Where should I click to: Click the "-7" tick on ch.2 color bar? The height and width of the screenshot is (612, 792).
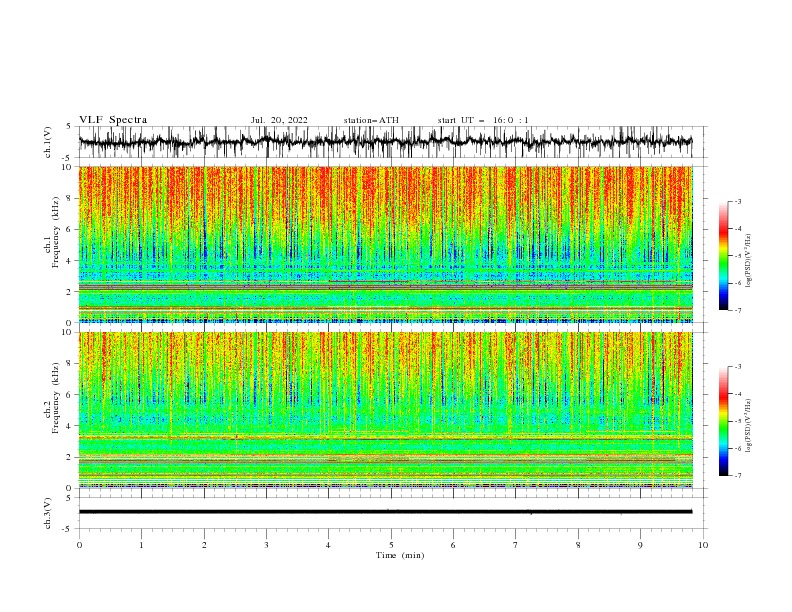tap(738, 475)
